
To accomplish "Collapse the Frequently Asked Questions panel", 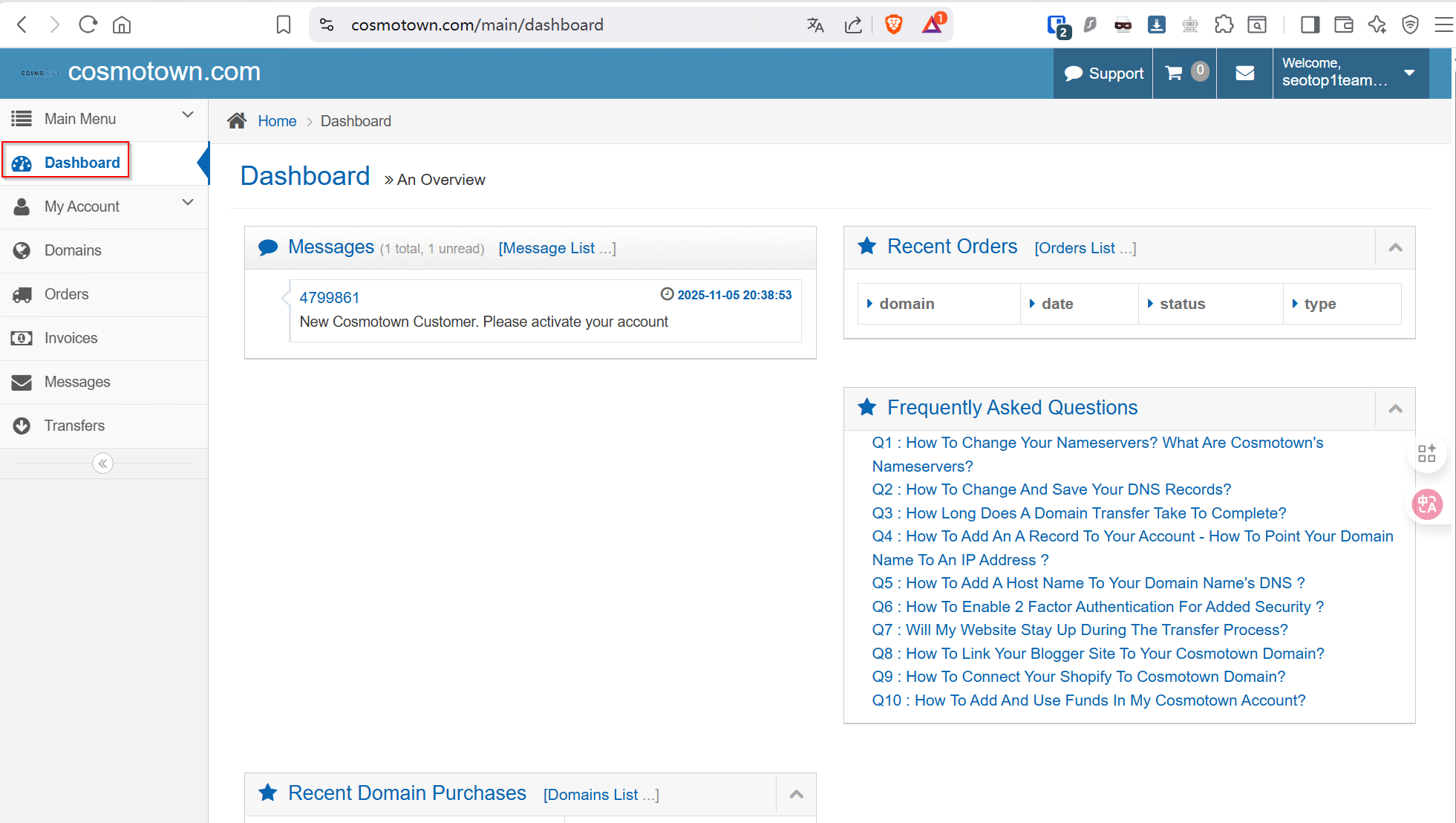I will tap(1395, 409).
